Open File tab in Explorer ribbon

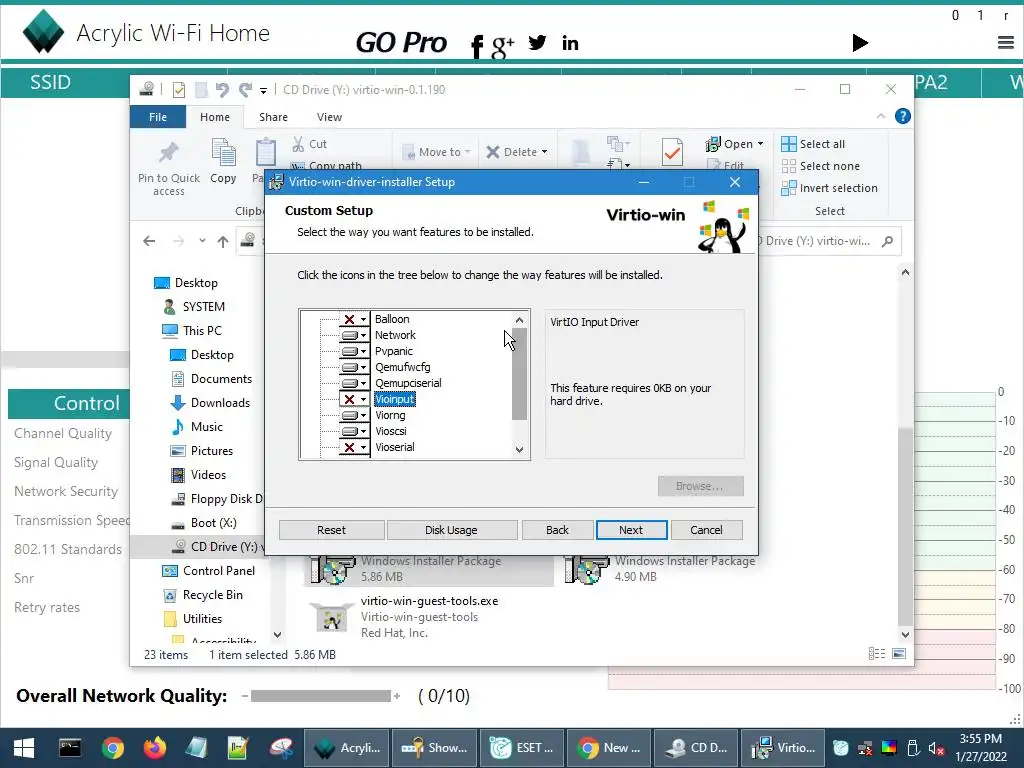(157, 117)
